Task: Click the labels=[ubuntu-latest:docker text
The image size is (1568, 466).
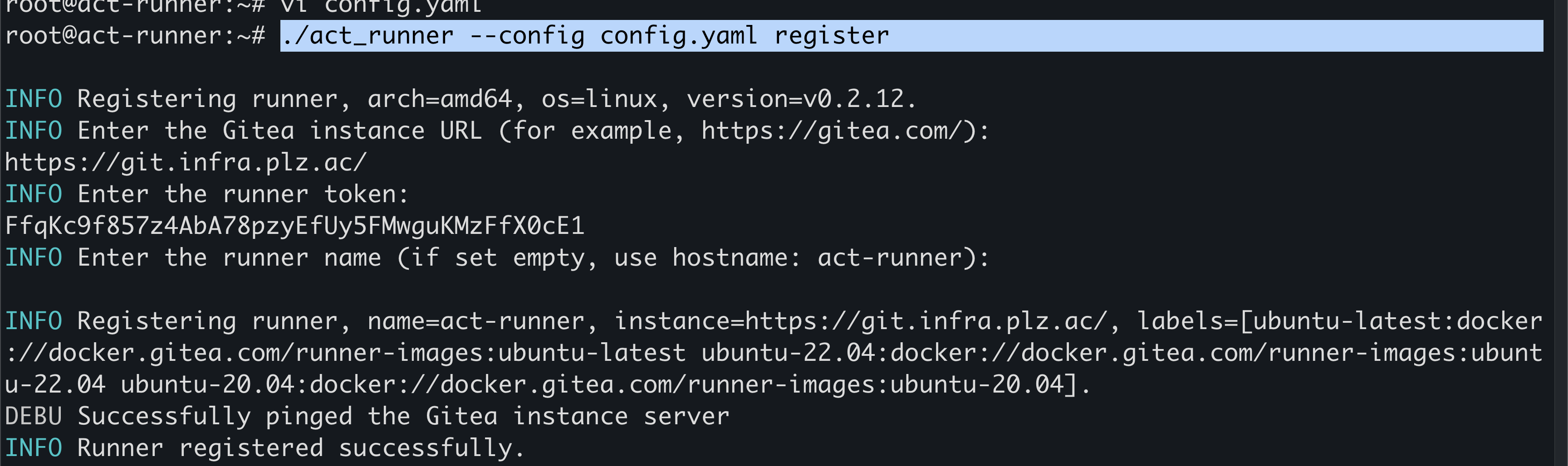Action: click(x=1339, y=321)
